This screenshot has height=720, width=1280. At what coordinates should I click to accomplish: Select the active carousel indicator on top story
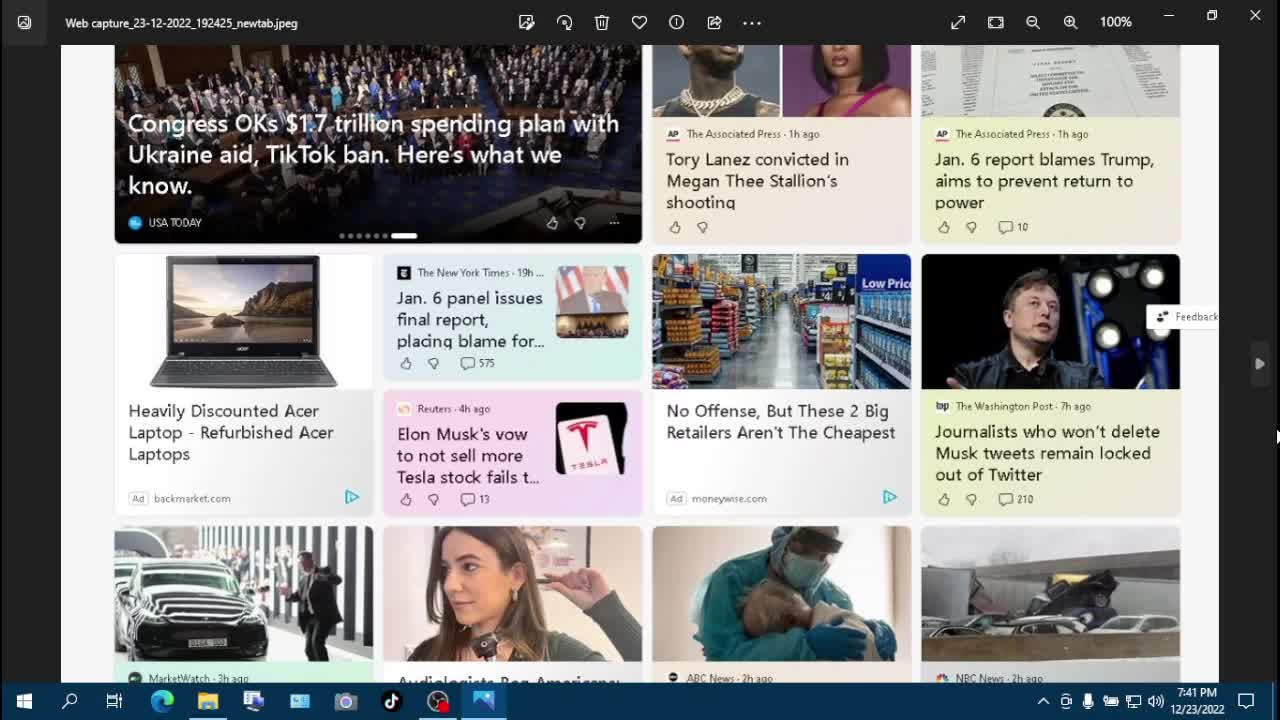coord(404,236)
